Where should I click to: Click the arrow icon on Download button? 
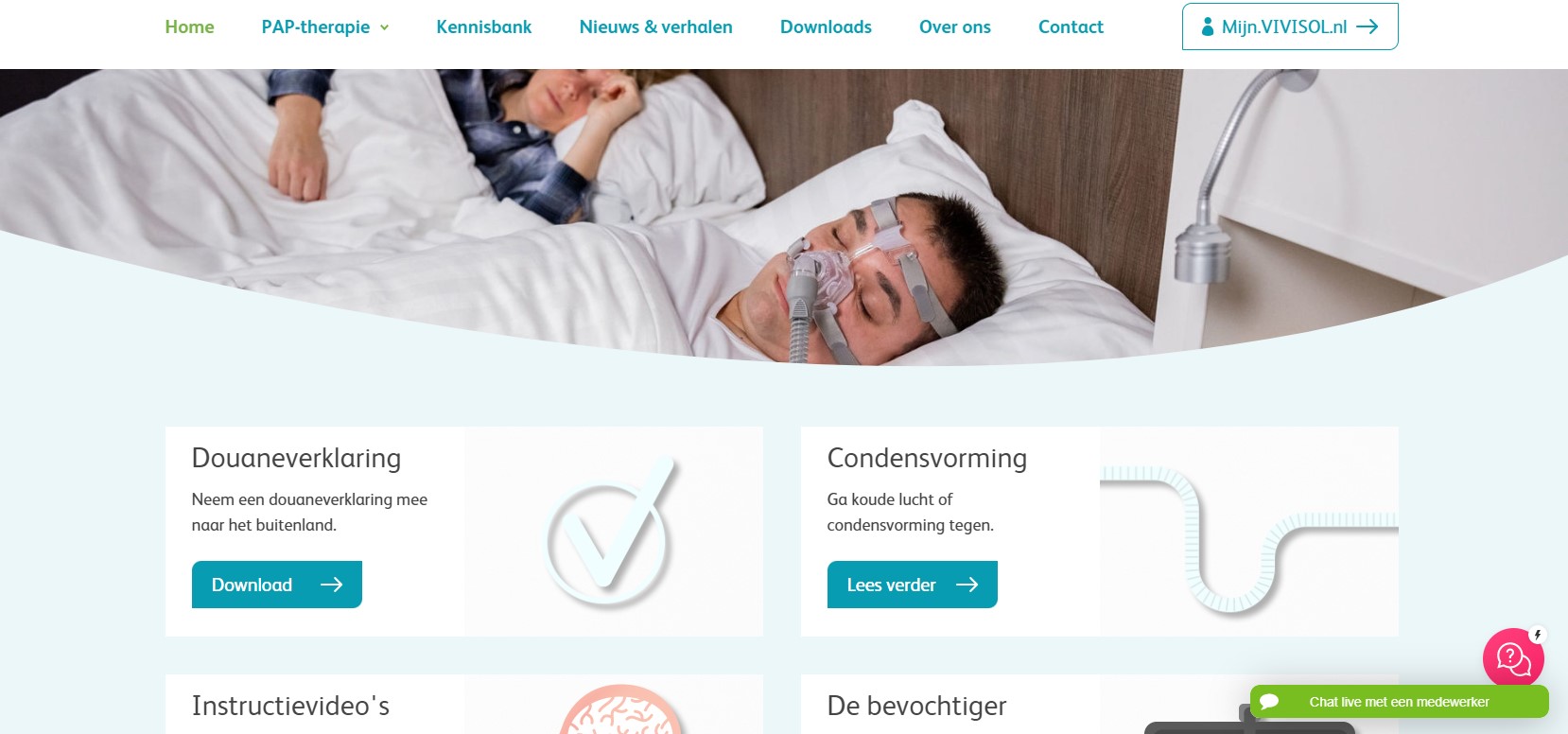pyautogui.click(x=331, y=585)
